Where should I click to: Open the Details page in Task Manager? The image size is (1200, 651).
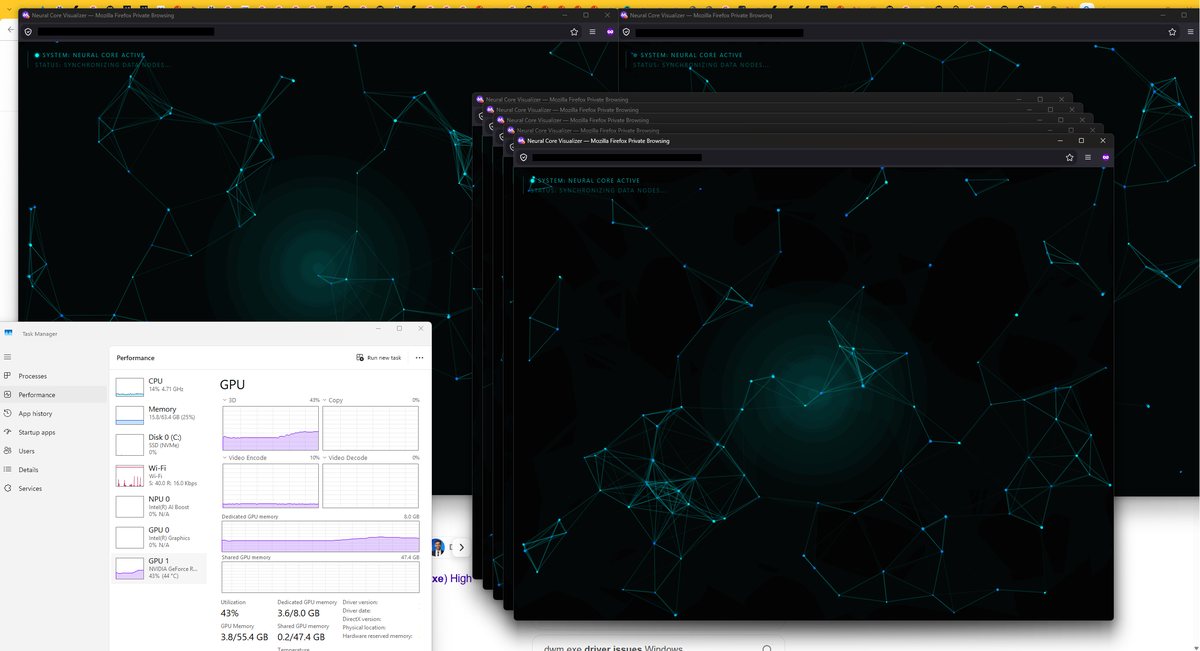pyautogui.click(x=53, y=470)
